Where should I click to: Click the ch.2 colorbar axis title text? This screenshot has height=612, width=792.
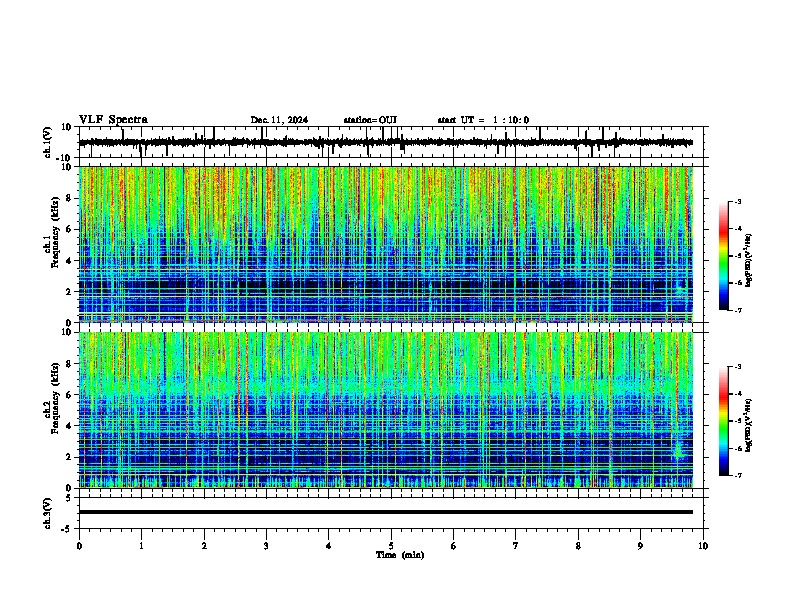click(x=749, y=425)
